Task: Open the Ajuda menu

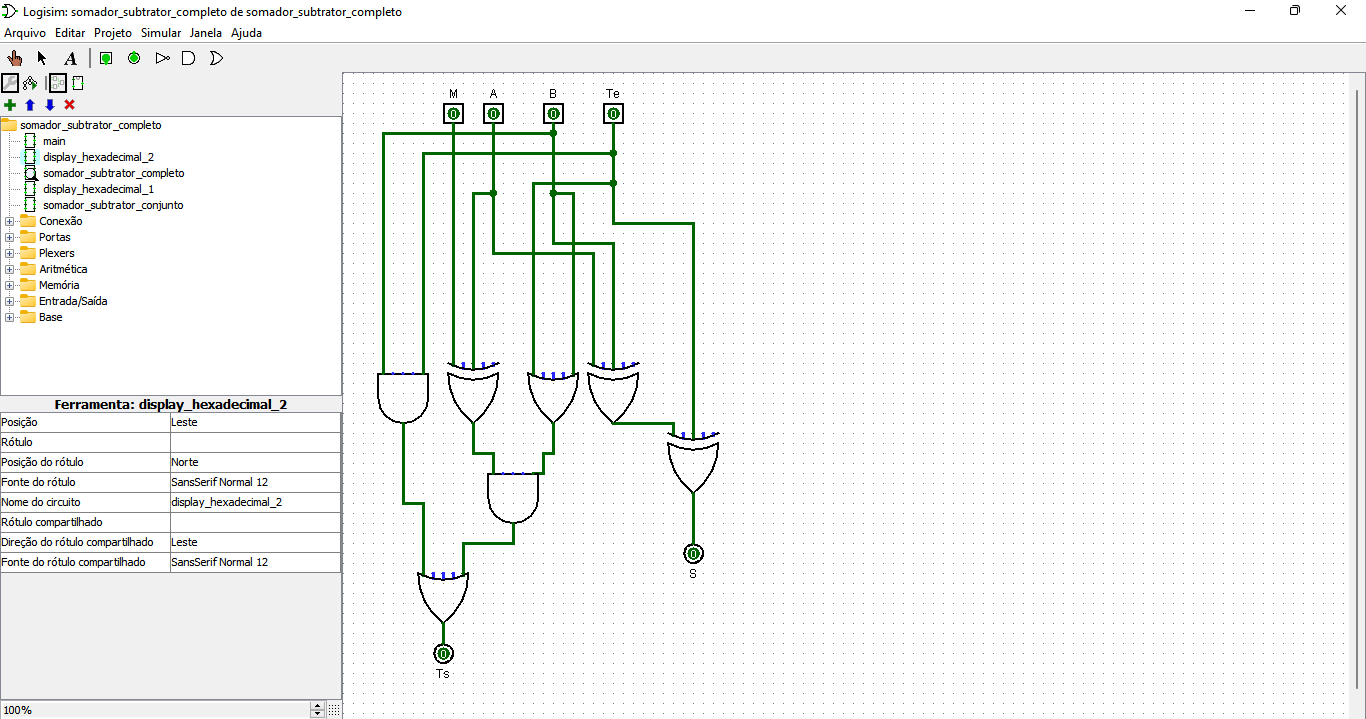Action: pyautogui.click(x=246, y=33)
